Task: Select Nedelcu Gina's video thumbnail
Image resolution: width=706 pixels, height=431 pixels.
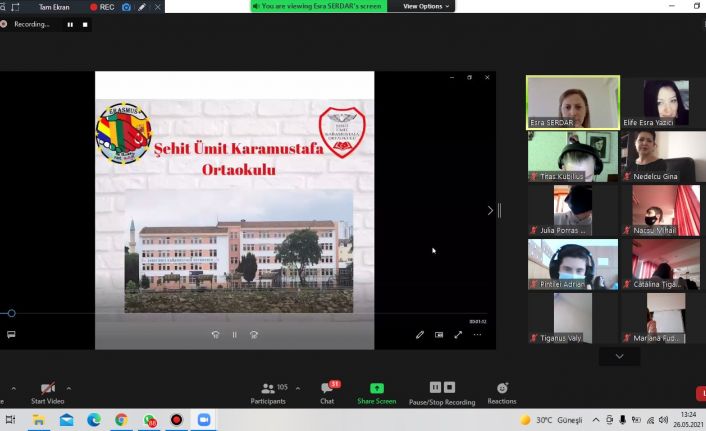Action: point(666,156)
